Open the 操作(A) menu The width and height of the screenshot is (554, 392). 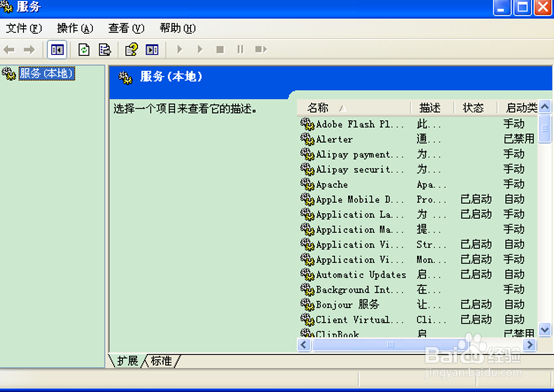pos(75,28)
